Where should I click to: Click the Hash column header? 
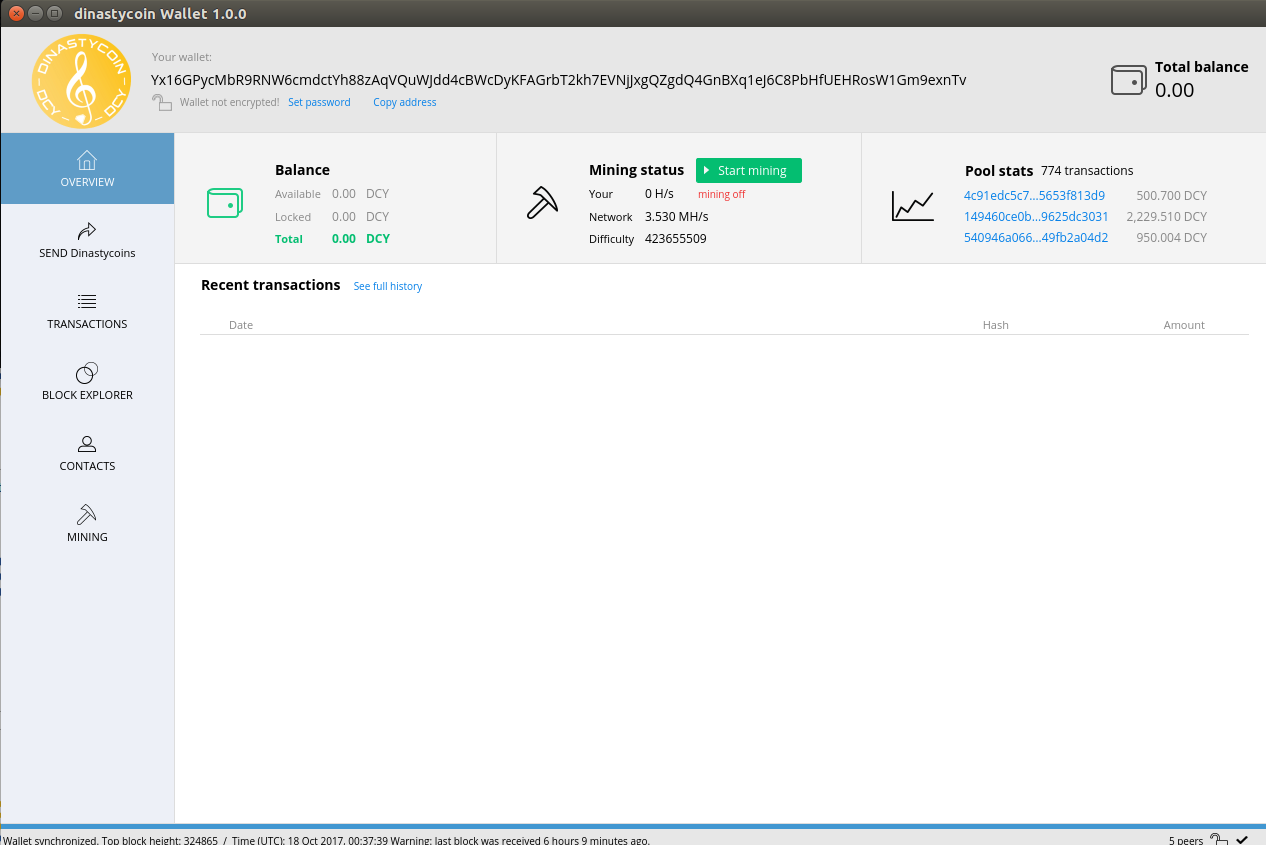tap(996, 325)
